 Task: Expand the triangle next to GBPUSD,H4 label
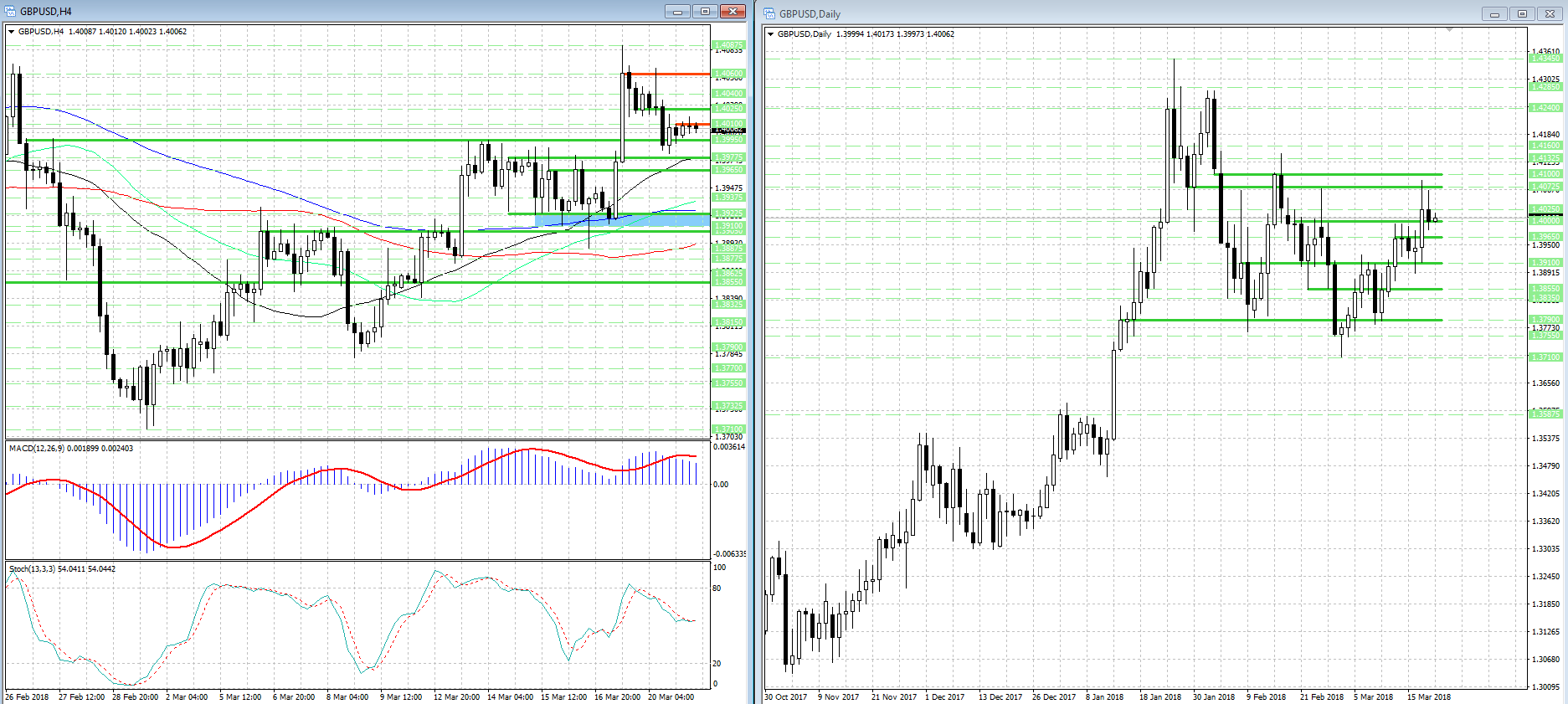click(12, 32)
